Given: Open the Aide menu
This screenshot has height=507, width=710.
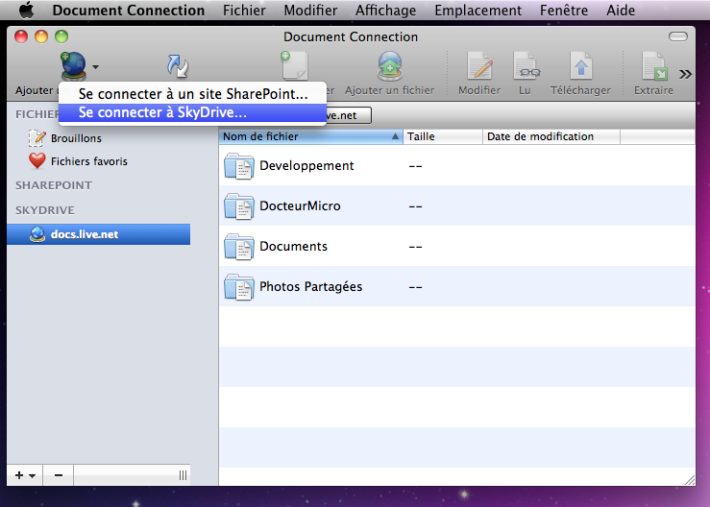Looking at the screenshot, I should [x=620, y=10].
